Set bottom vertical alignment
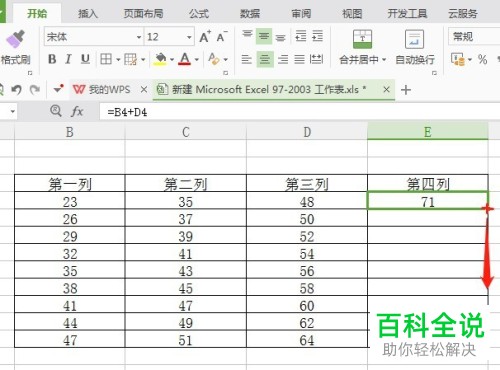 (x=281, y=37)
